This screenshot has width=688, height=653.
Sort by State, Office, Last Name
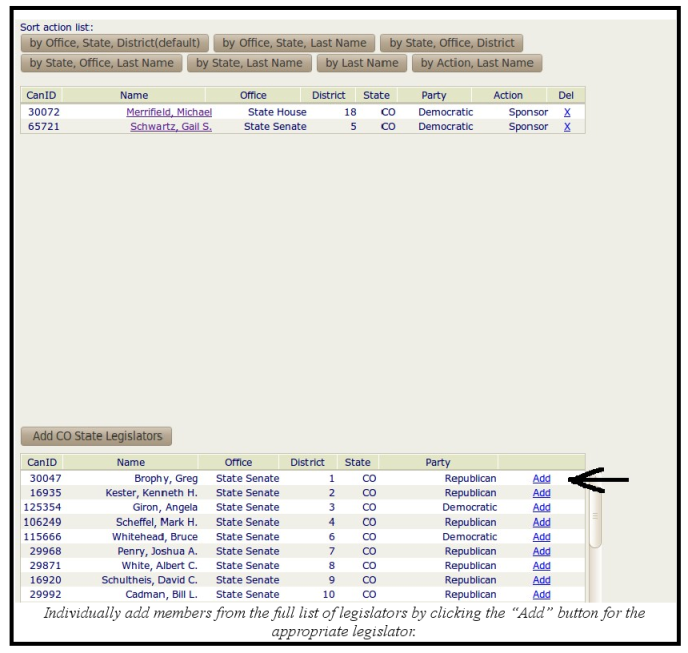(101, 63)
